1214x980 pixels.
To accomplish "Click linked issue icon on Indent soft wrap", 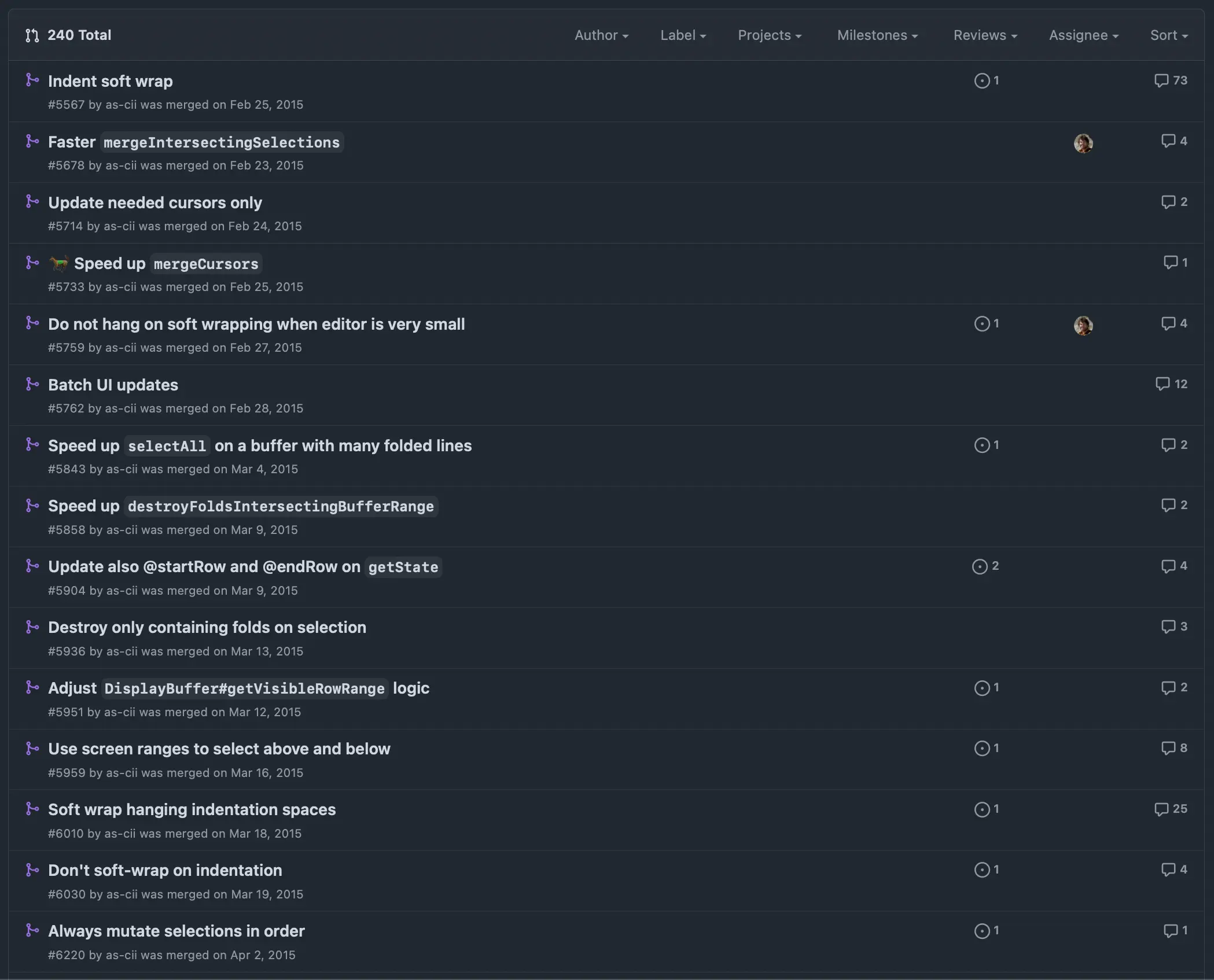I will coord(981,80).
